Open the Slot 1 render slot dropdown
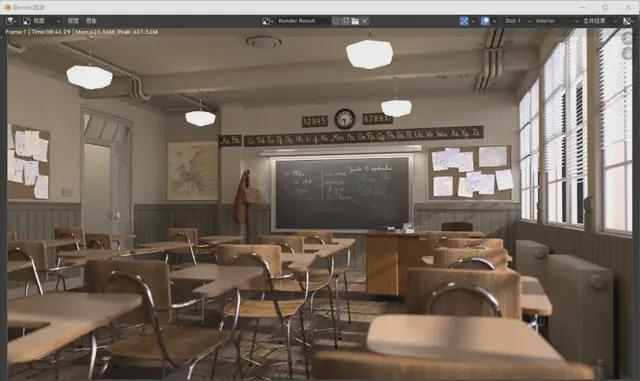Image resolution: width=640 pixels, height=381 pixels. (517, 21)
